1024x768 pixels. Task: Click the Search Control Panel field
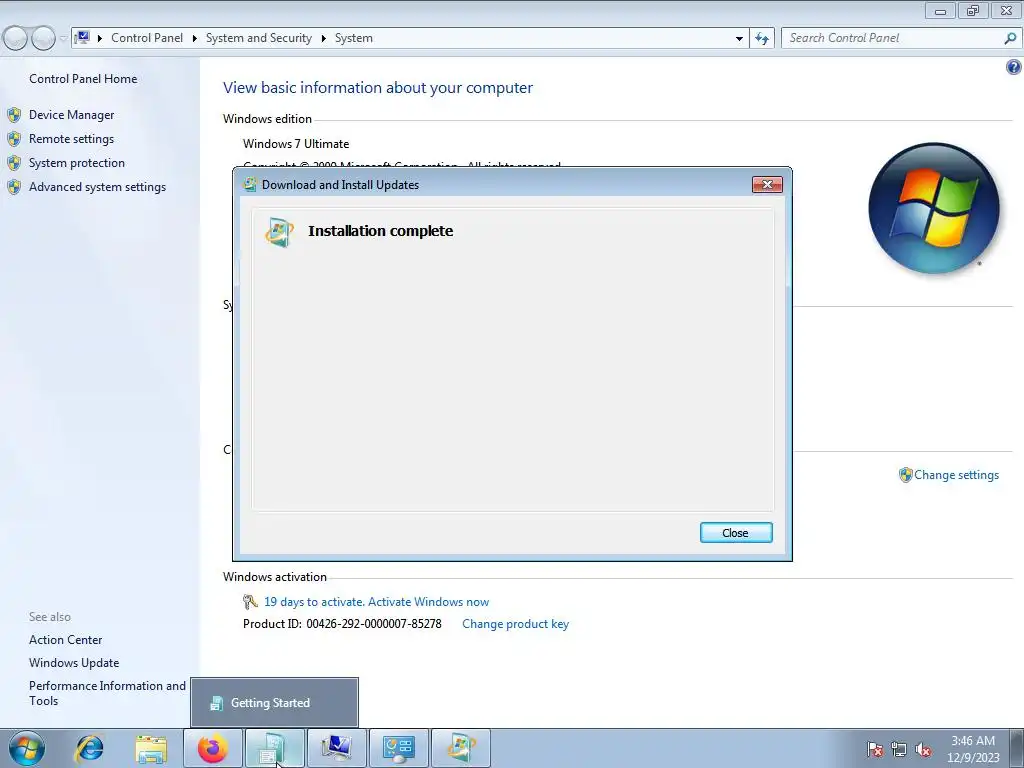[893, 38]
